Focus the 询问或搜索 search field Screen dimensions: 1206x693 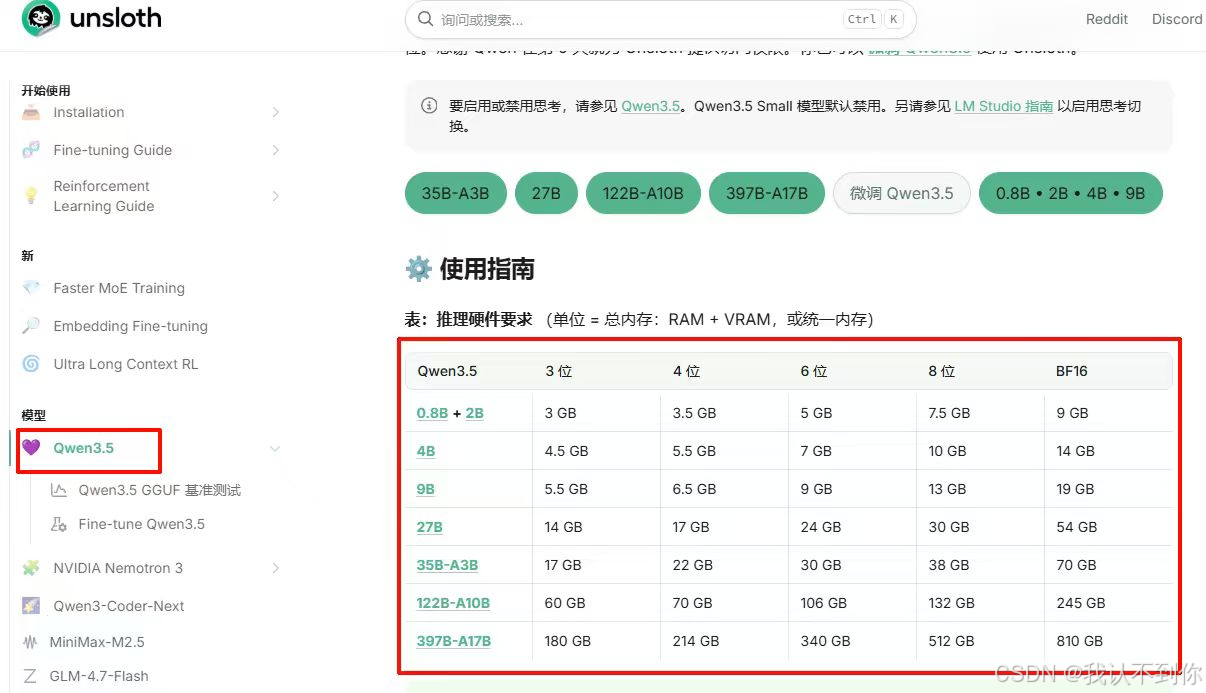pos(661,19)
